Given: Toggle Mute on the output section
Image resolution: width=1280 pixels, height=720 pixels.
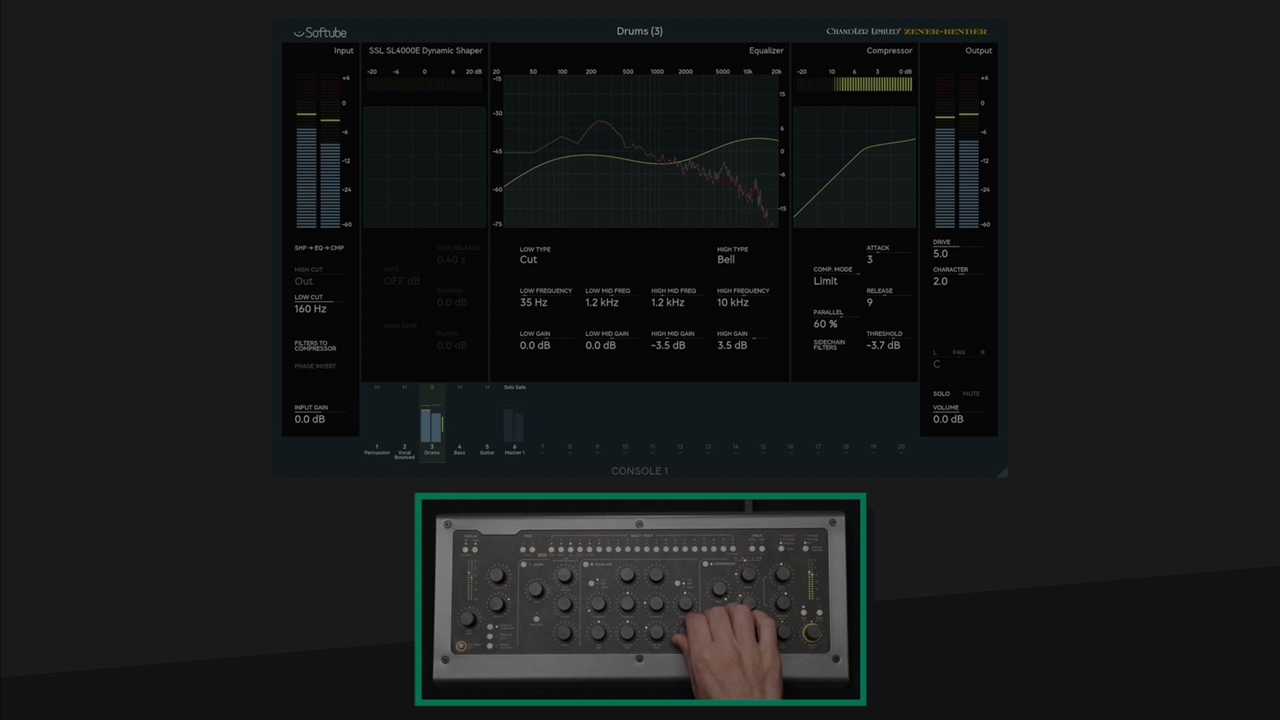Looking at the screenshot, I should click(971, 394).
